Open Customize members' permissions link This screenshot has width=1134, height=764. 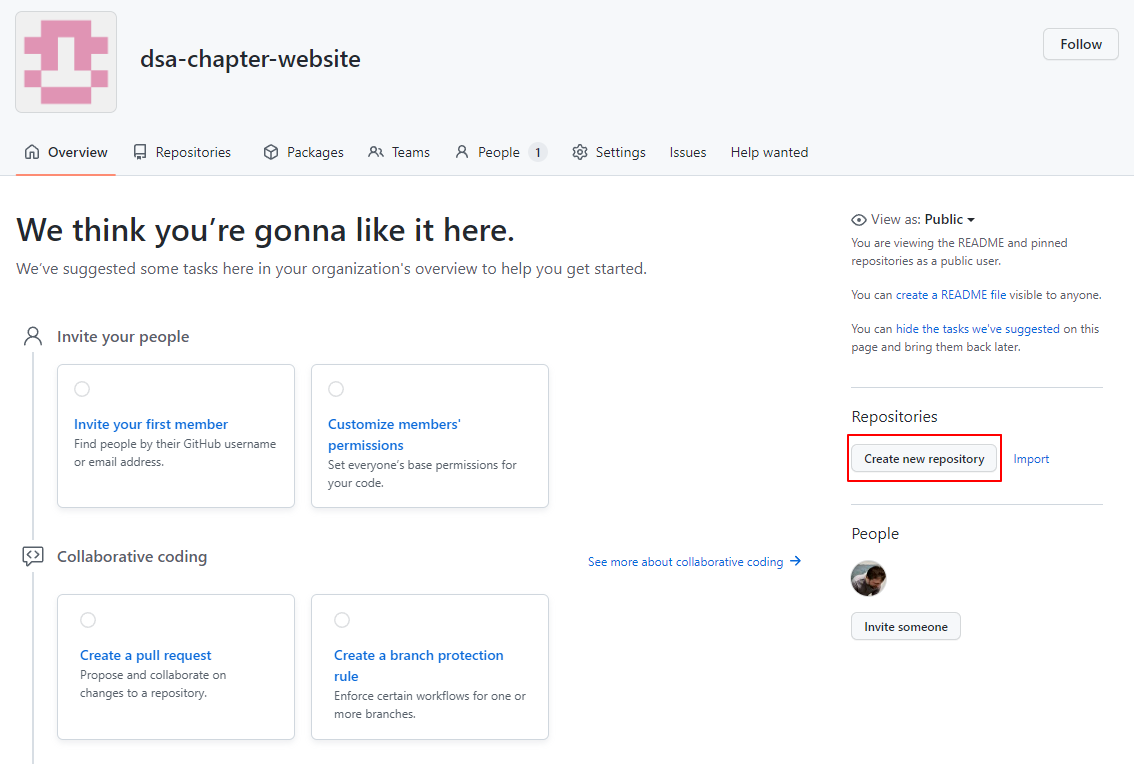(x=394, y=434)
